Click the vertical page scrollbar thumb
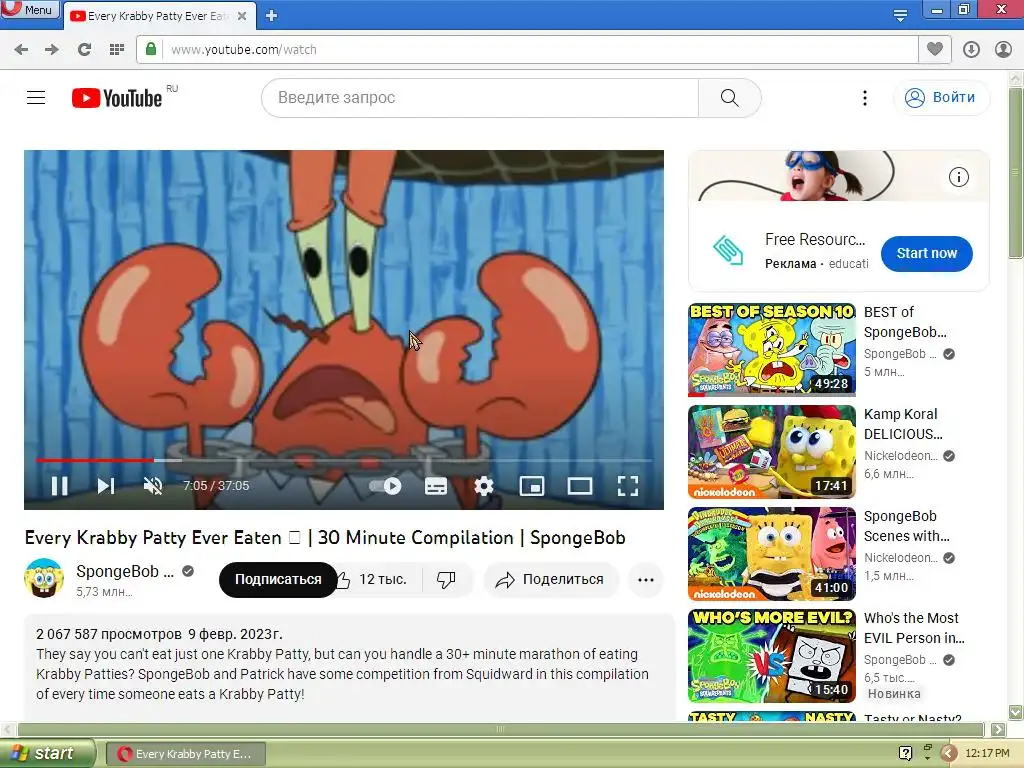 click(x=1016, y=173)
